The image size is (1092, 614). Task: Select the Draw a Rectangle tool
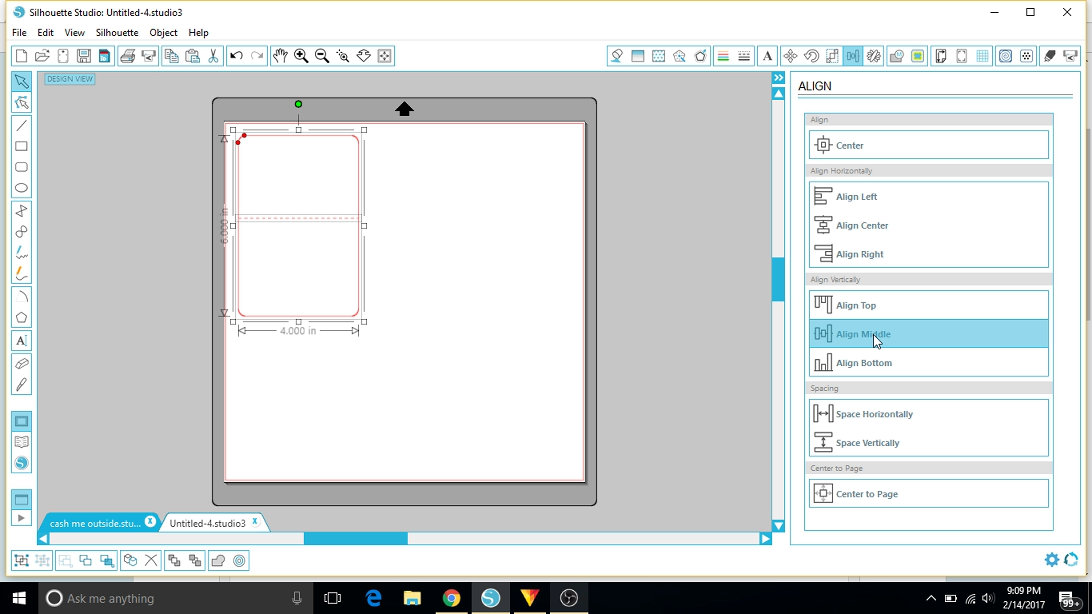(x=22, y=146)
